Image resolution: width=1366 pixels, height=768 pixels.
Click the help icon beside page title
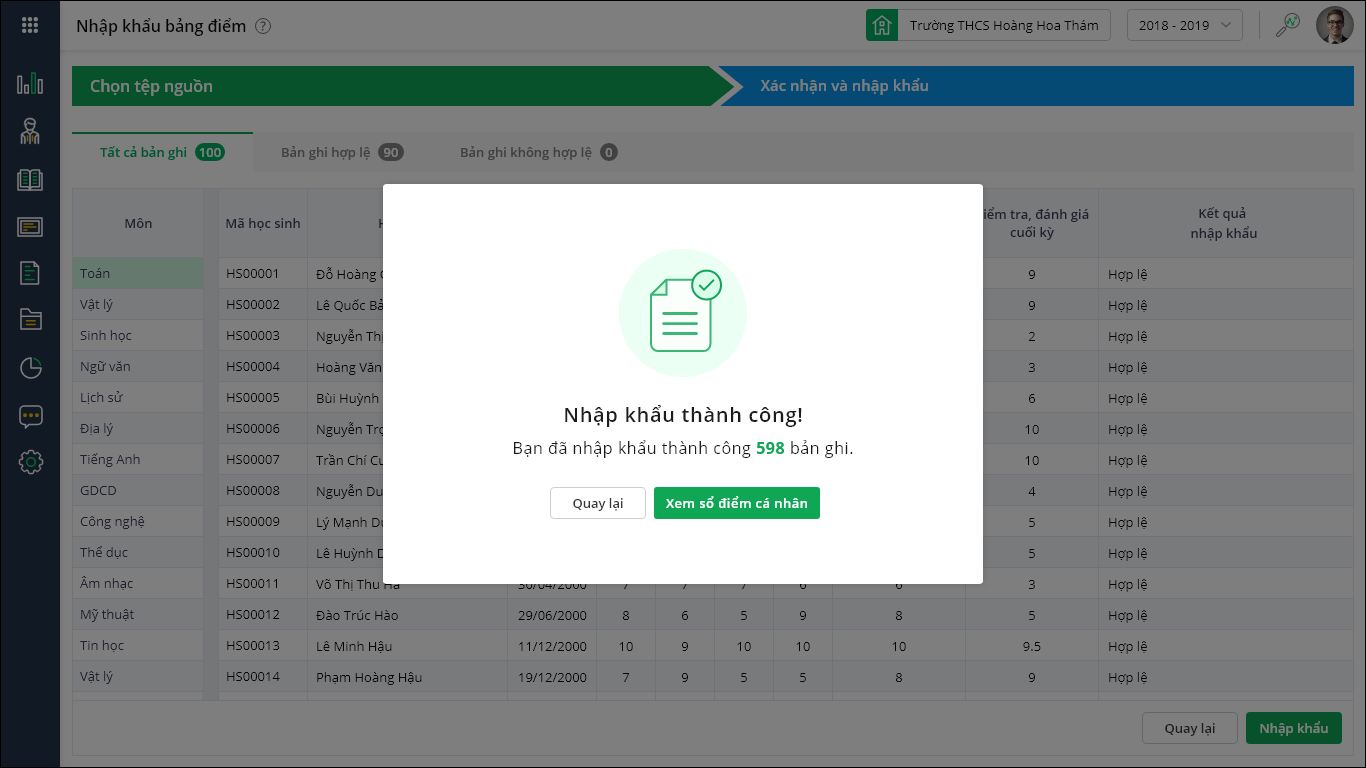pyautogui.click(x=263, y=27)
